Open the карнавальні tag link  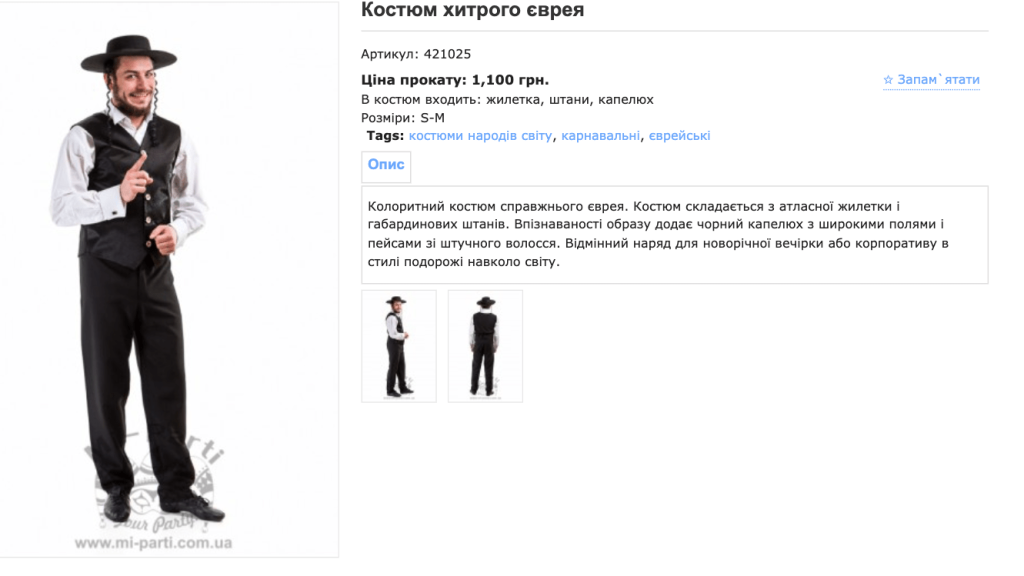tap(600, 136)
